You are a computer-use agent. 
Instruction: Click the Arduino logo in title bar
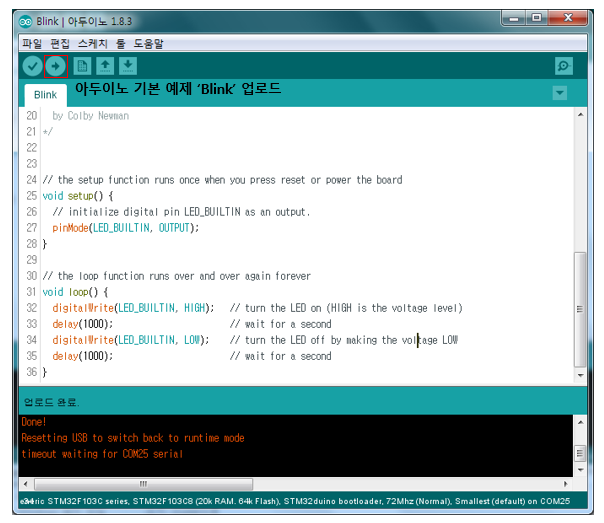coord(25,22)
